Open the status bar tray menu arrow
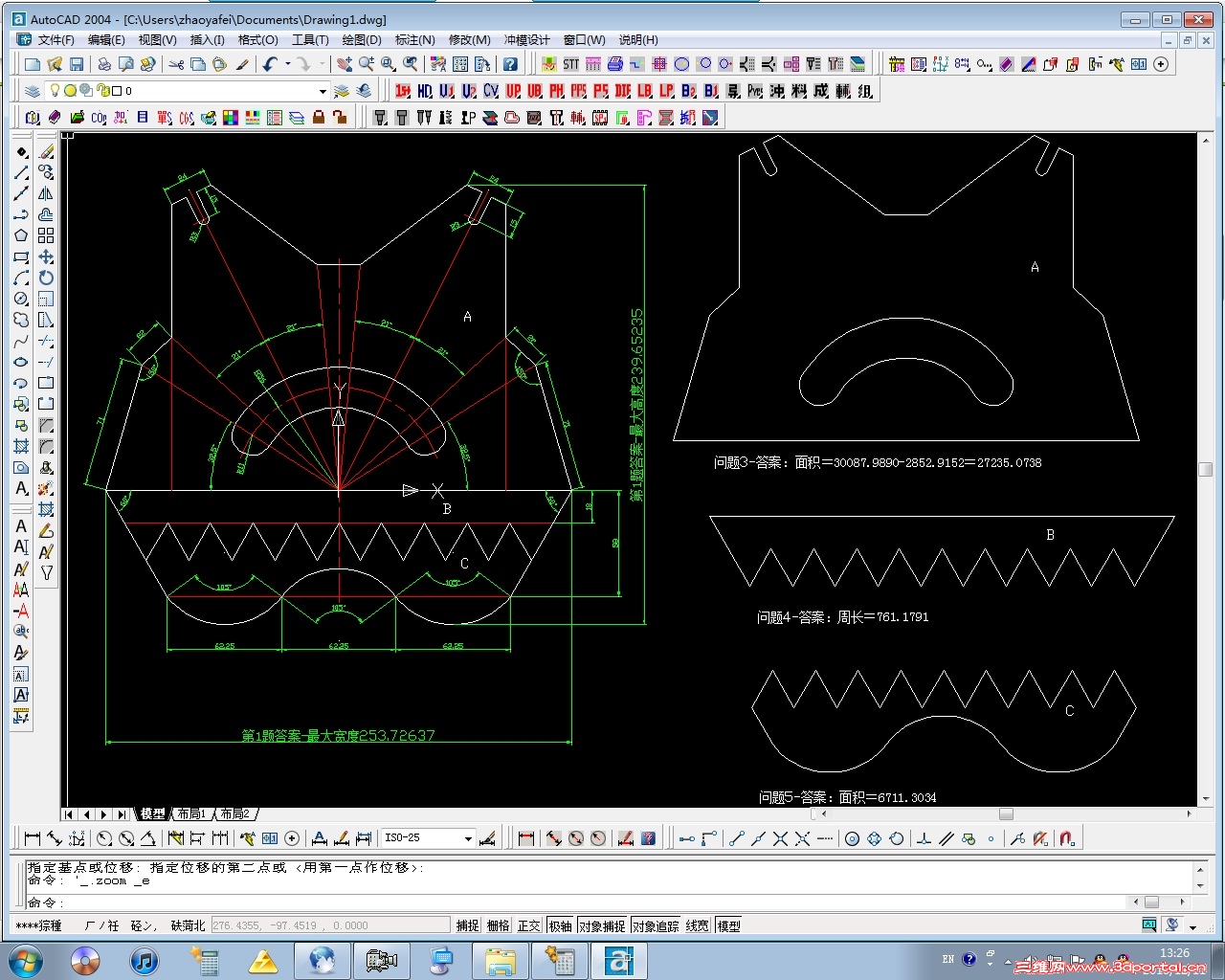Screen dimensions: 1225x980 click(1192, 926)
